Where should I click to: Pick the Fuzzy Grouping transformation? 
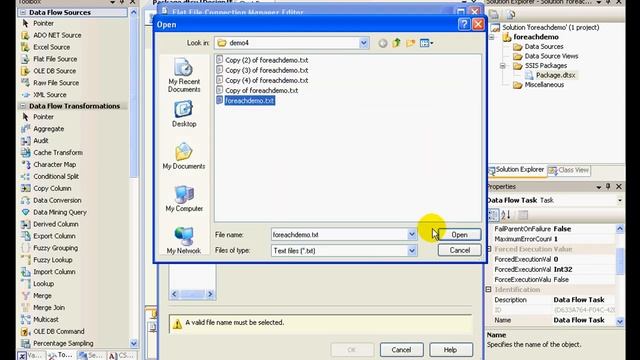pos(55,248)
